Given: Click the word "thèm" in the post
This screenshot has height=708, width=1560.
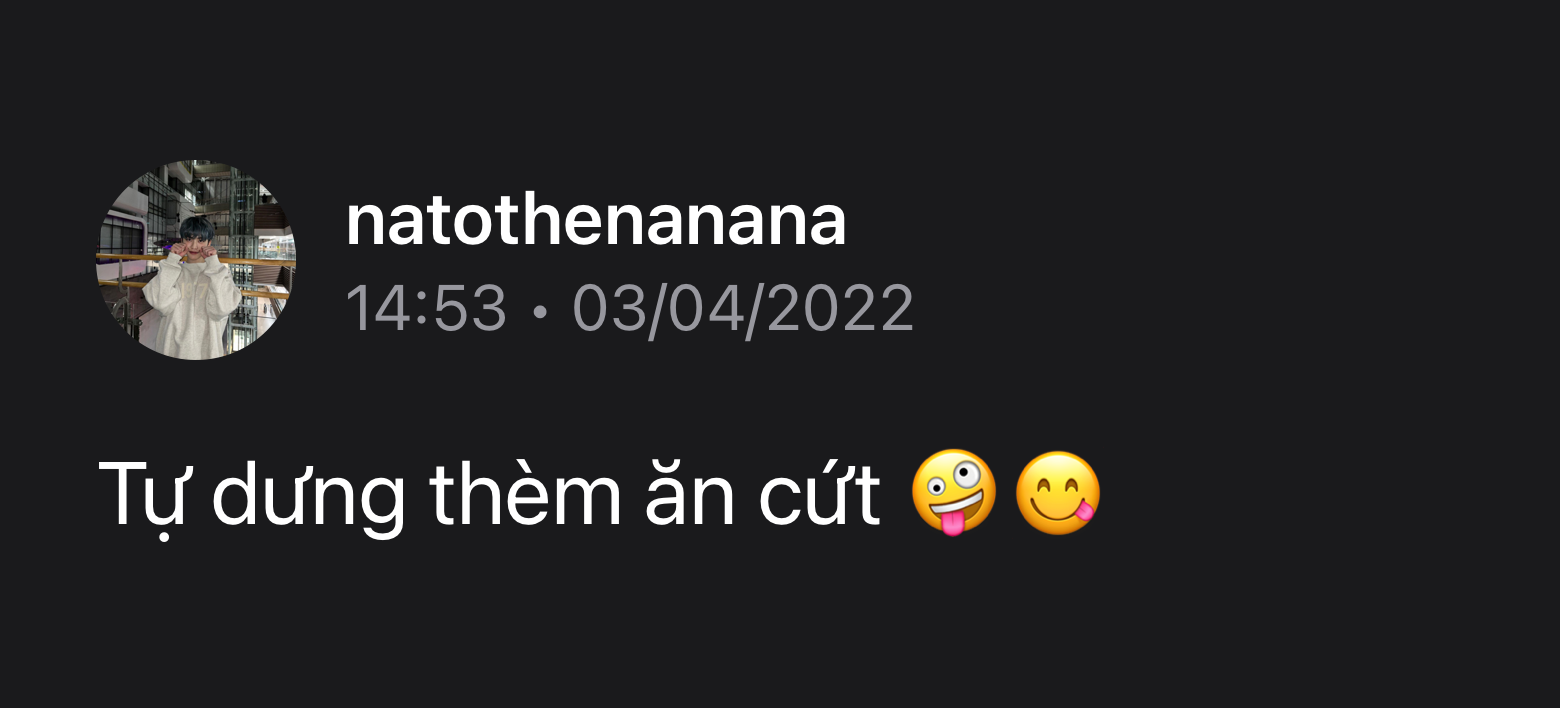Looking at the screenshot, I should tap(526, 492).
